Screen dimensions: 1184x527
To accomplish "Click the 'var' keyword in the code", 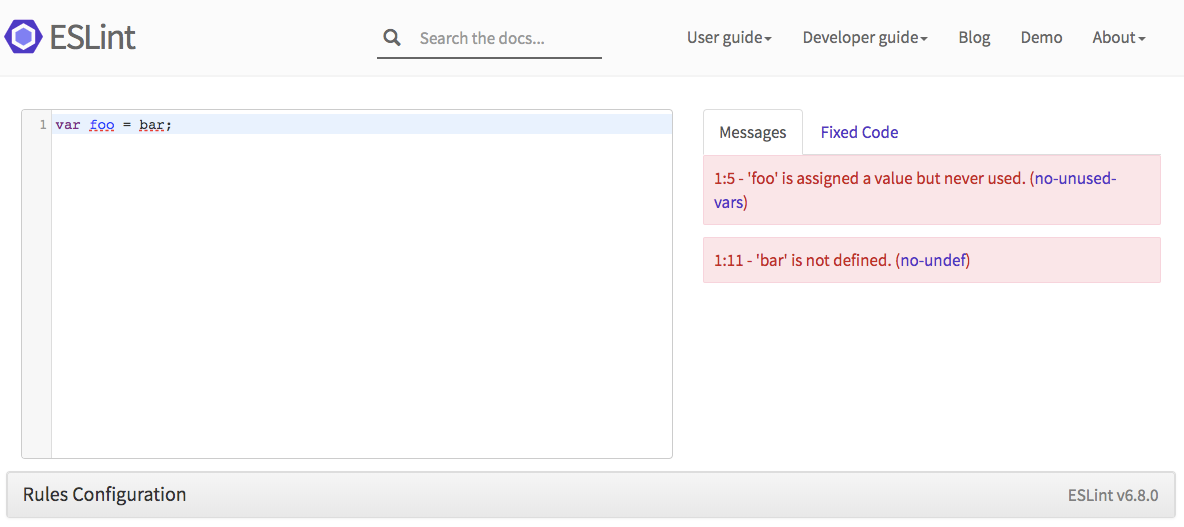I will click(67, 125).
